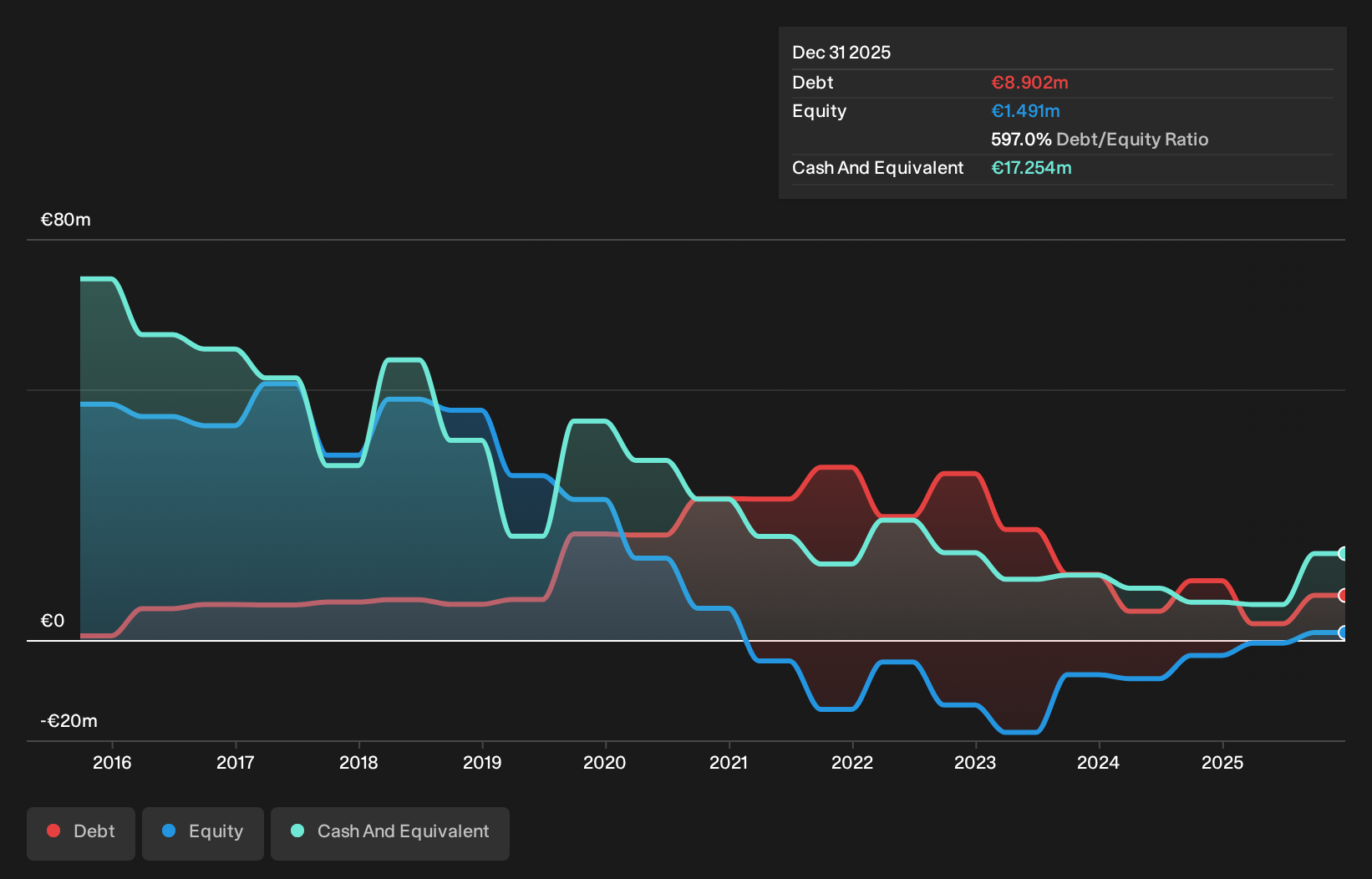Viewport: 1372px width, 879px height.
Task: Click the 2020 x-axis label
Action: tap(605, 762)
